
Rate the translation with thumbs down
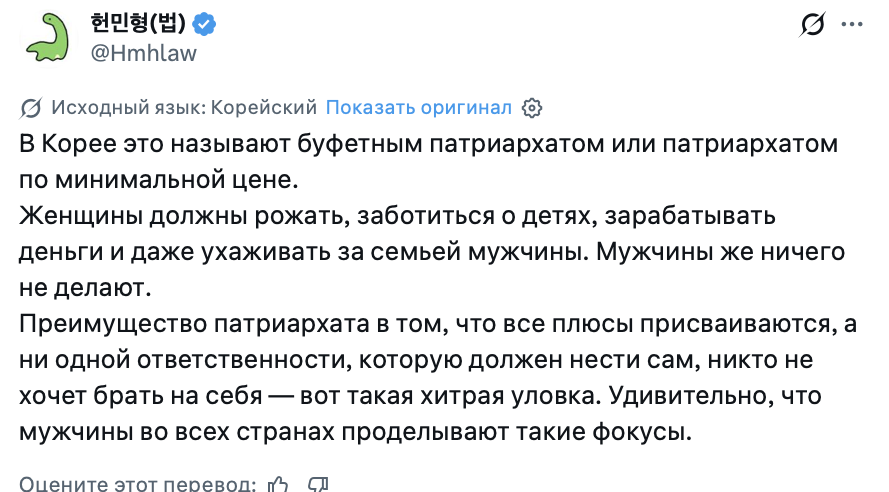pos(318,484)
